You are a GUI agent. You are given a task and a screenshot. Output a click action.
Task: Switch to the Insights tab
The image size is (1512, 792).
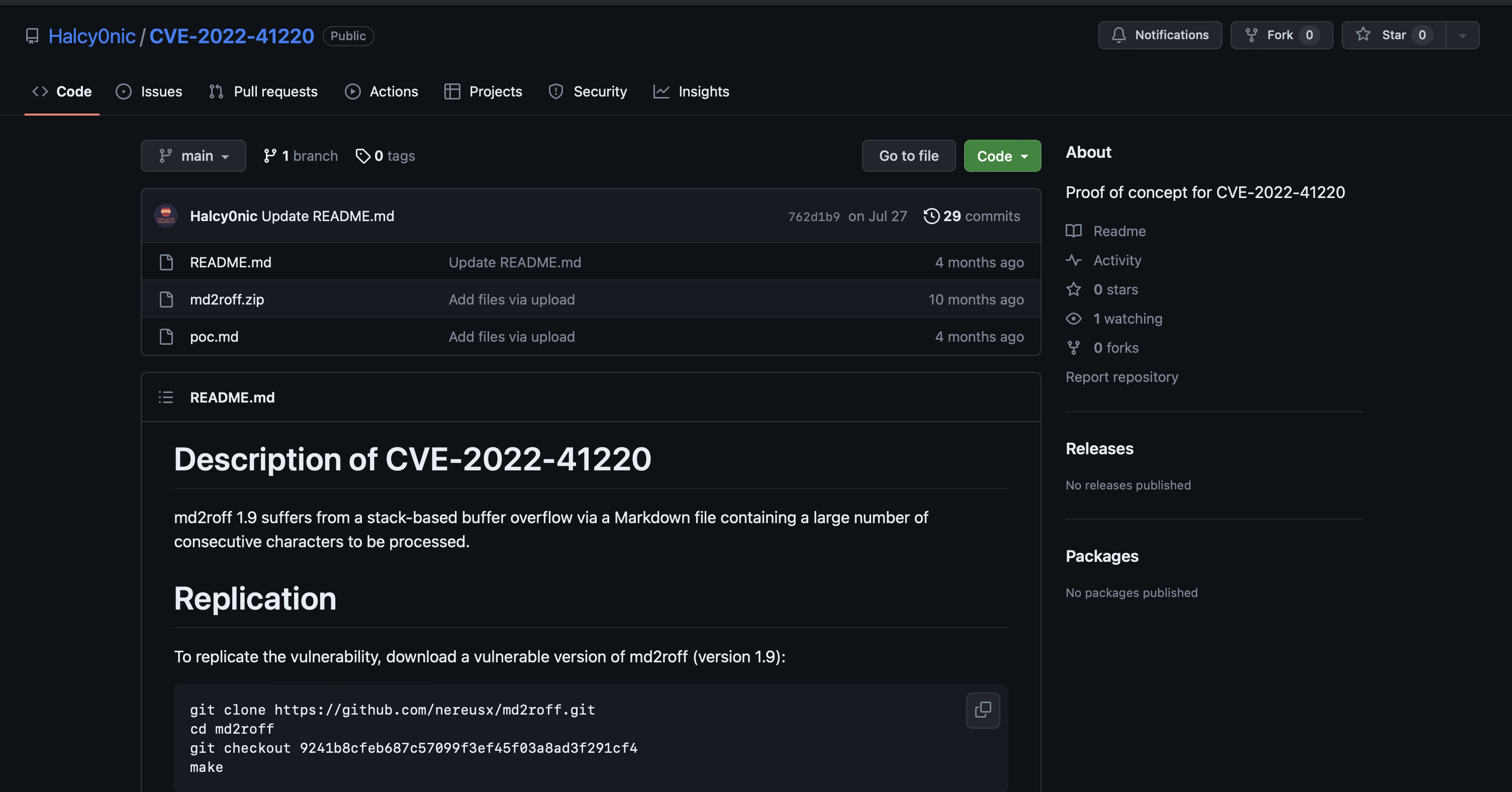(692, 91)
